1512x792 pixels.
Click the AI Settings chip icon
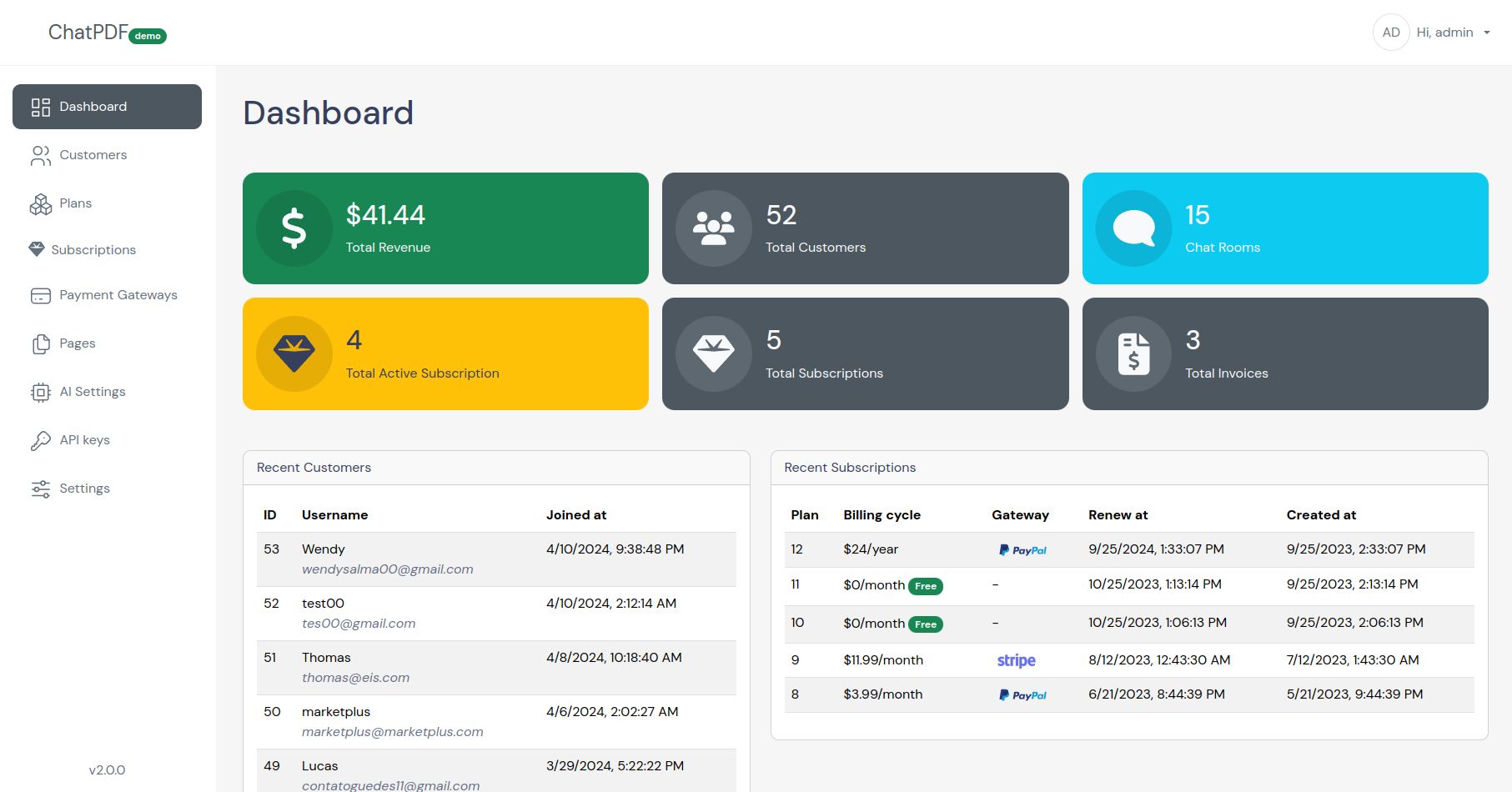(x=40, y=393)
